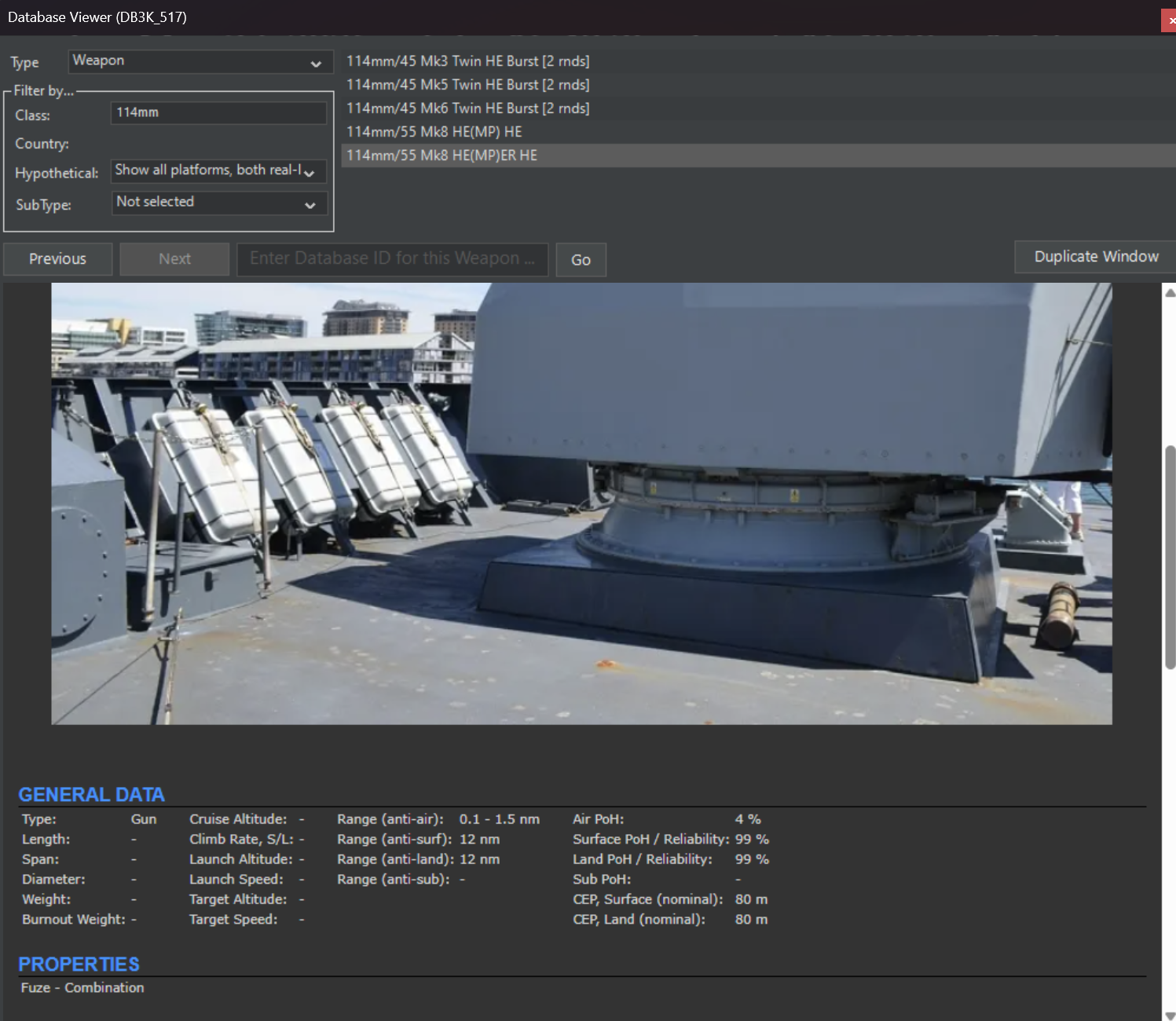The image size is (1176, 1021).
Task: Open the SubType dropdown showing Not selected
Action: [x=219, y=203]
